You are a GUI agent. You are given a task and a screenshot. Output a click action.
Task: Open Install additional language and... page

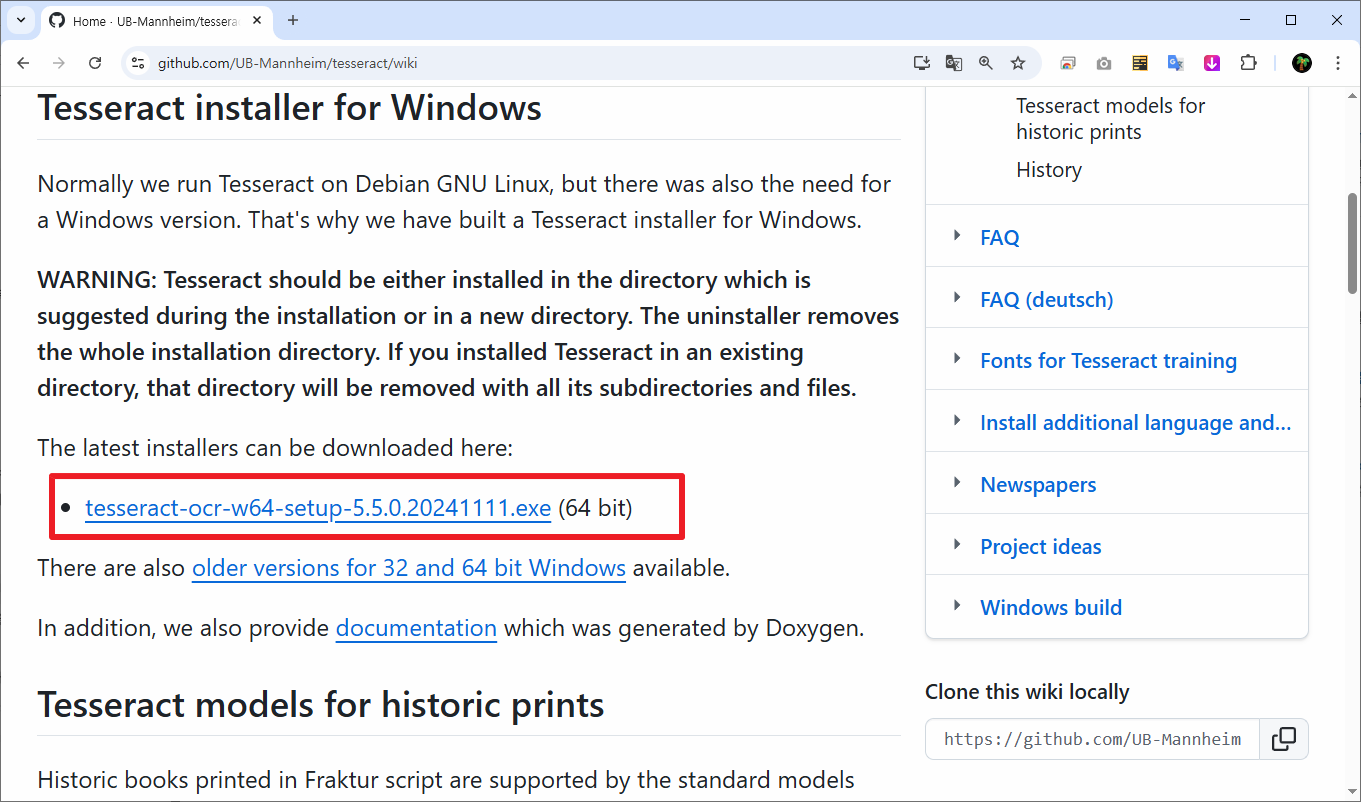1136,423
